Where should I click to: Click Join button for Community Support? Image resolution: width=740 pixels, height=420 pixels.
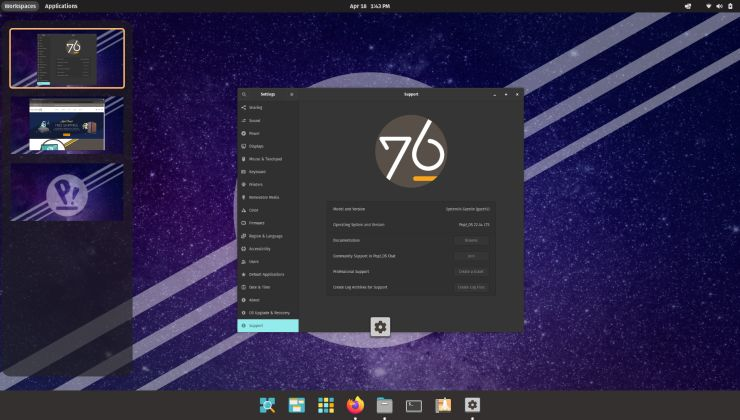(471, 256)
